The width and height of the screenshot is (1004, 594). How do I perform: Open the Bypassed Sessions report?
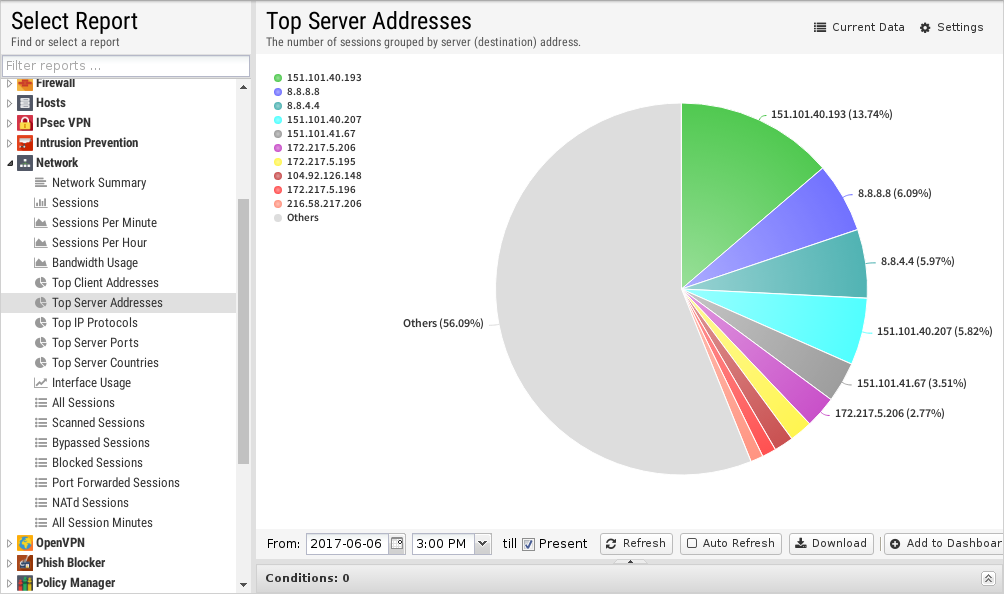coord(101,443)
